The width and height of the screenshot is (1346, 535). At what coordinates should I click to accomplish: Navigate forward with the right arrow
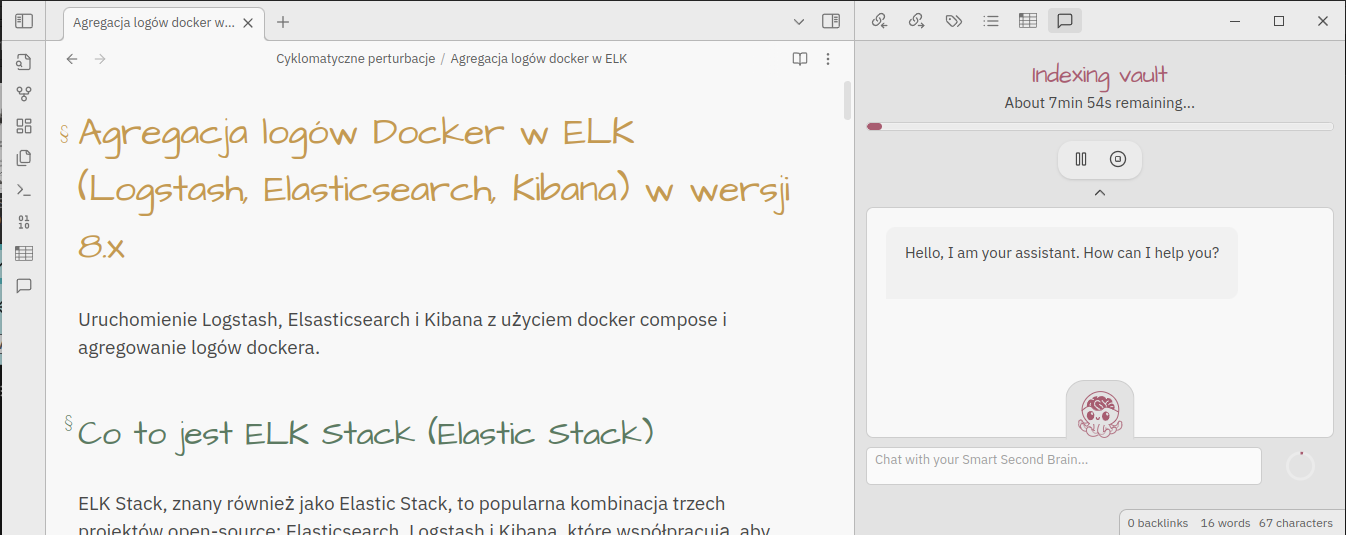point(100,59)
